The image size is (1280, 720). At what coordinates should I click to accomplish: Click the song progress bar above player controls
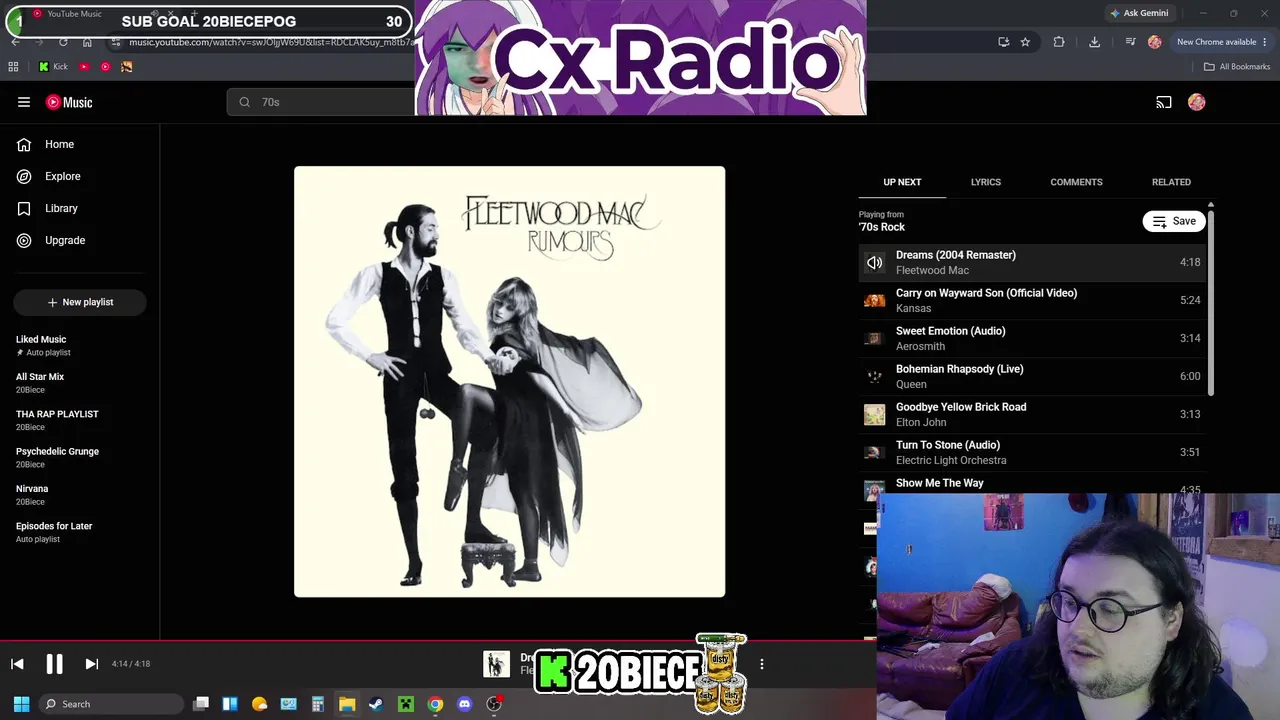pyautogui.click(x=438, y=640)
